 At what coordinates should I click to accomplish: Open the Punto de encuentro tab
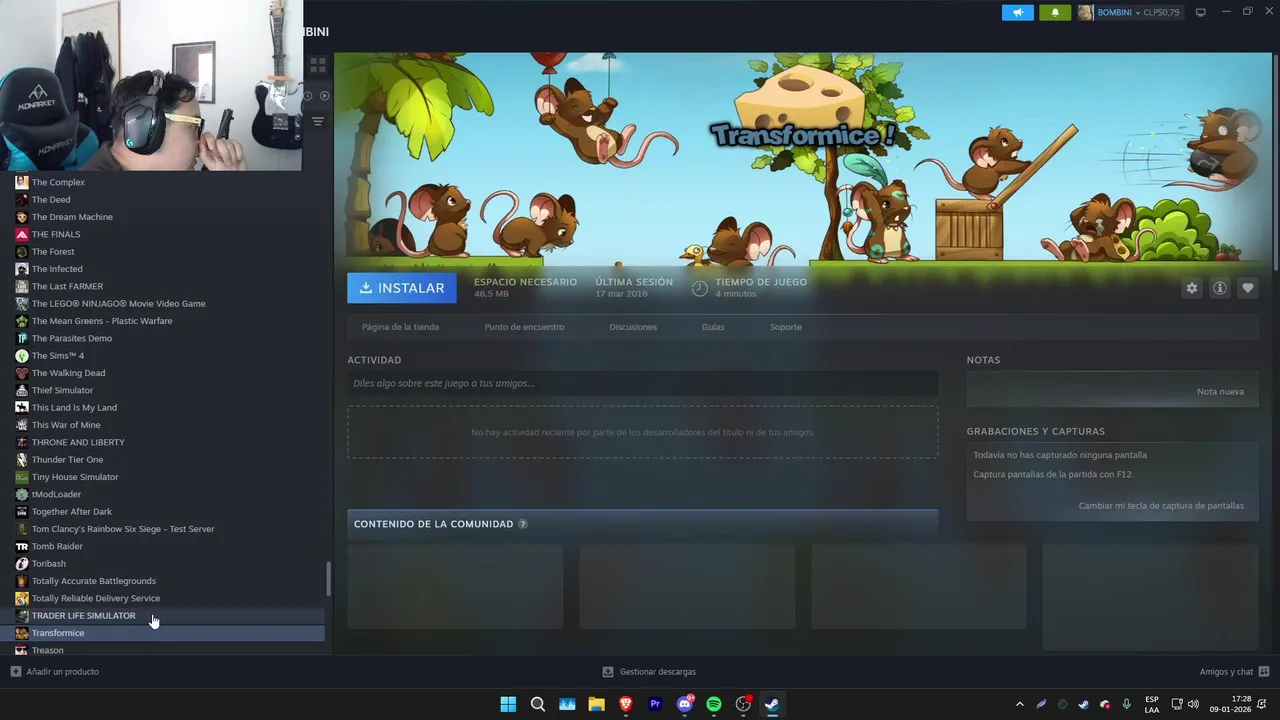tap(524, 327)
